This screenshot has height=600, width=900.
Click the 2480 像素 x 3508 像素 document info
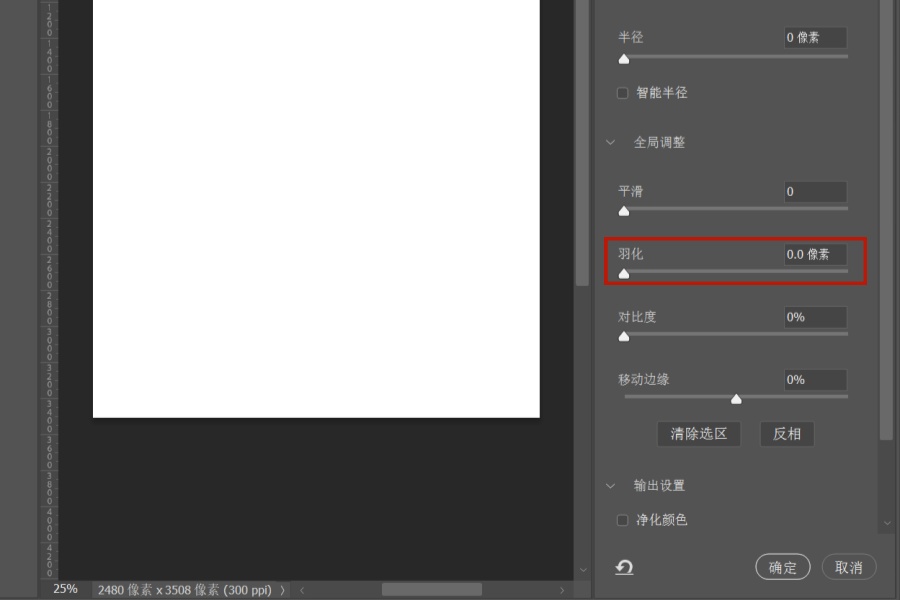[x=184, y=590]
